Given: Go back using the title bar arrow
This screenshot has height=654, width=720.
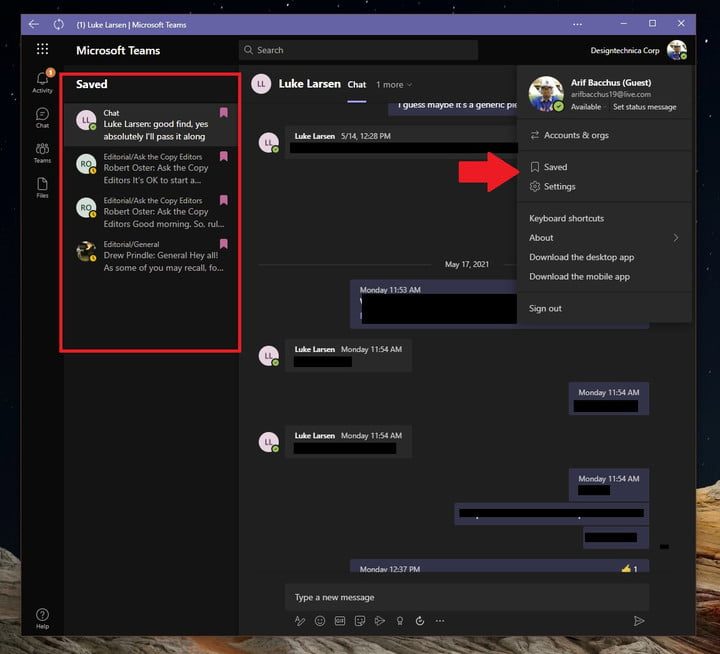Looking at the screenshot, I should click(34, 24).
